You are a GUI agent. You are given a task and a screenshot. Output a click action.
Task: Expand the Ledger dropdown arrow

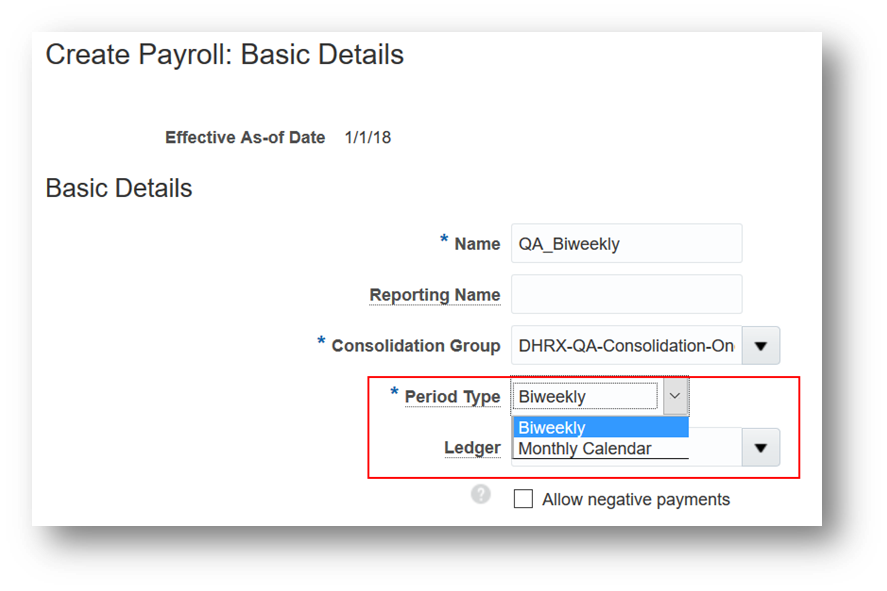tap(760, 447)
